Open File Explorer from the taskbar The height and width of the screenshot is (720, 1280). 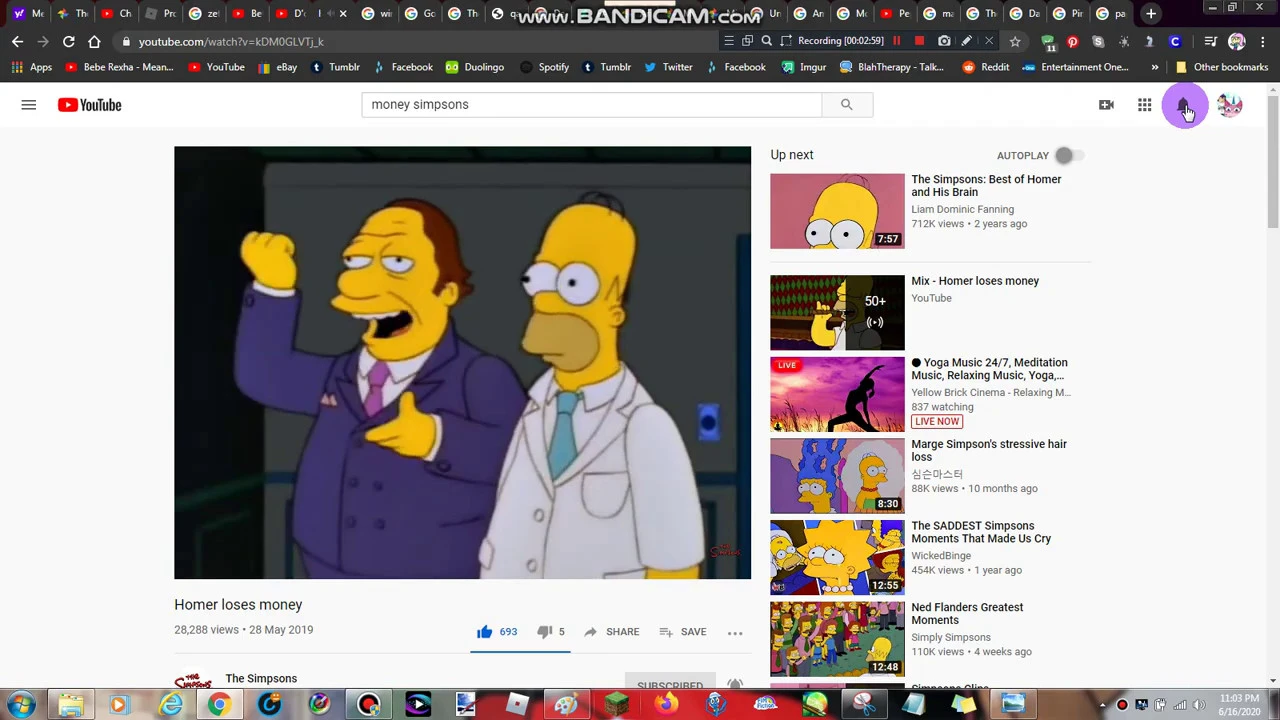pyautogui.click(x=70, y=705)
